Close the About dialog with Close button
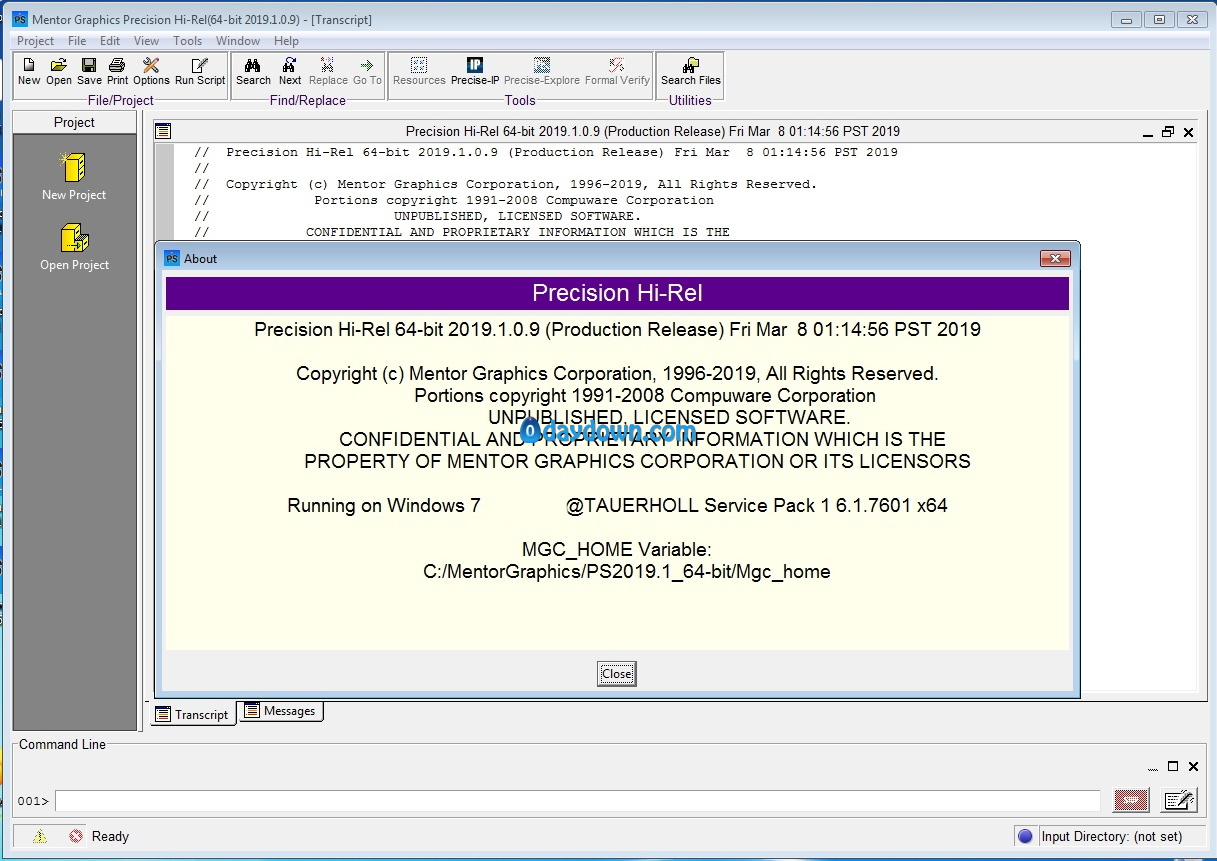This screenshot has height=861, width=1217. [617, 674]
